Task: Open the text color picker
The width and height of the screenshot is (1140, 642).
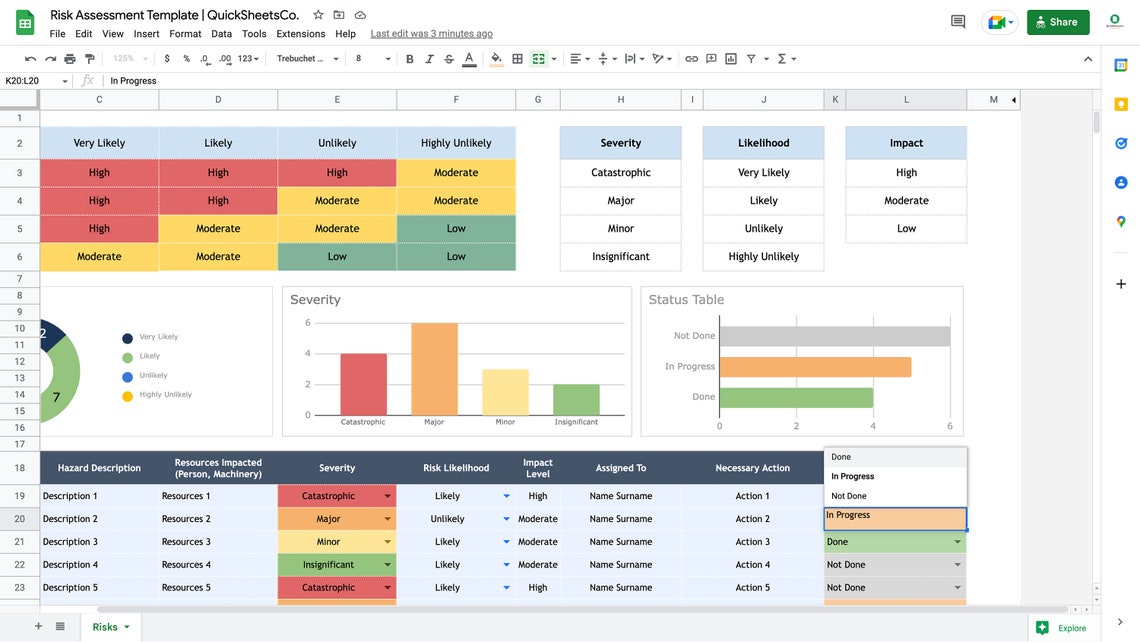Action: click(x=469, y=59)
